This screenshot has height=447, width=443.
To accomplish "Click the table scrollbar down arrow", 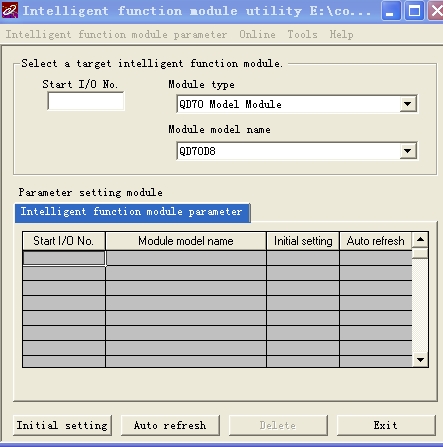I will (x=420, y=360).
